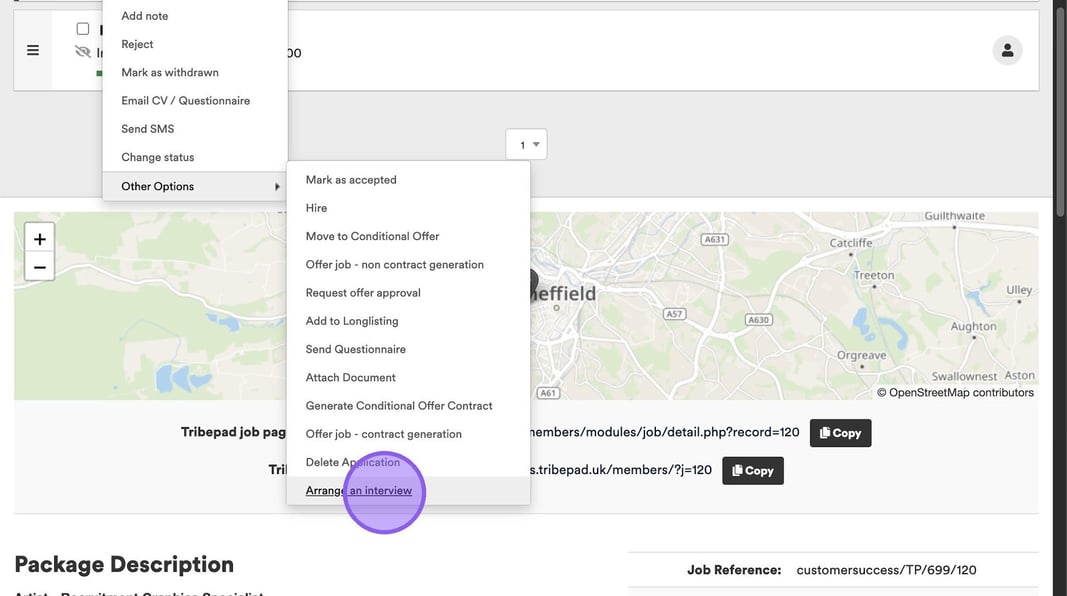The width and height of the screenshot is (1067, 596).
Task: Copy the Tribepad job page URL
Action: [840, 433]
